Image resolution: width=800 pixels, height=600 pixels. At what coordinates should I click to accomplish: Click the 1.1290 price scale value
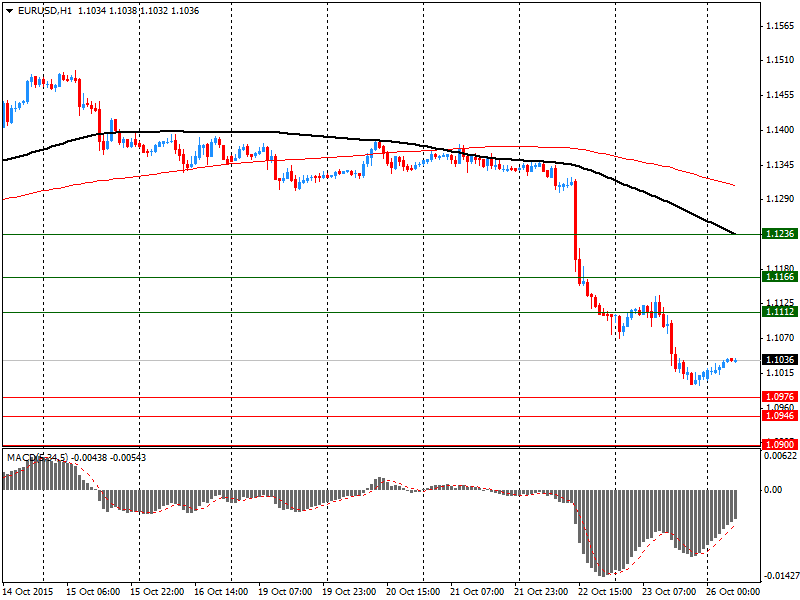tap(781, 199)
